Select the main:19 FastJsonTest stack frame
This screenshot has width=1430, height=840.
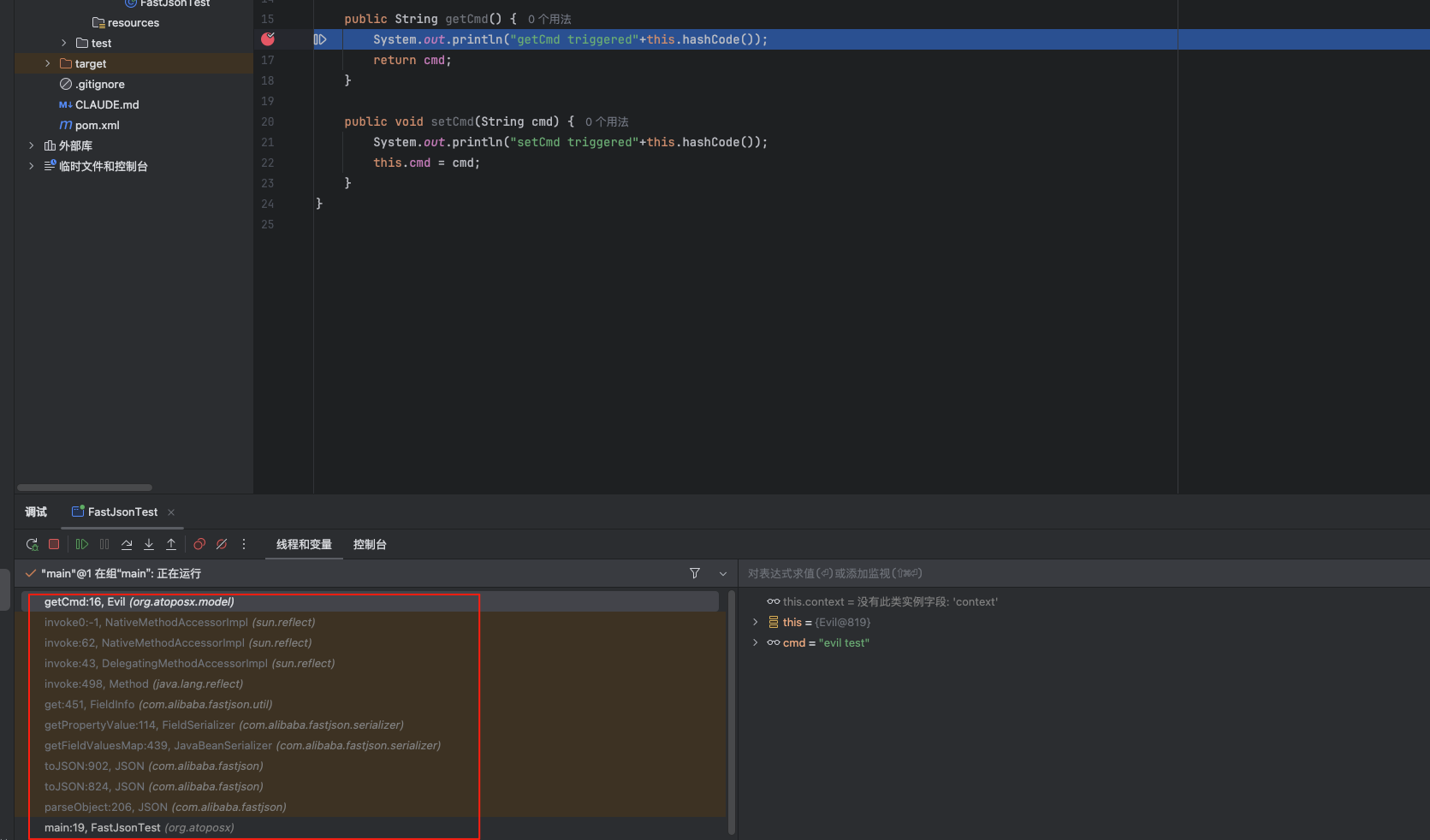click(x=139, y=827)
